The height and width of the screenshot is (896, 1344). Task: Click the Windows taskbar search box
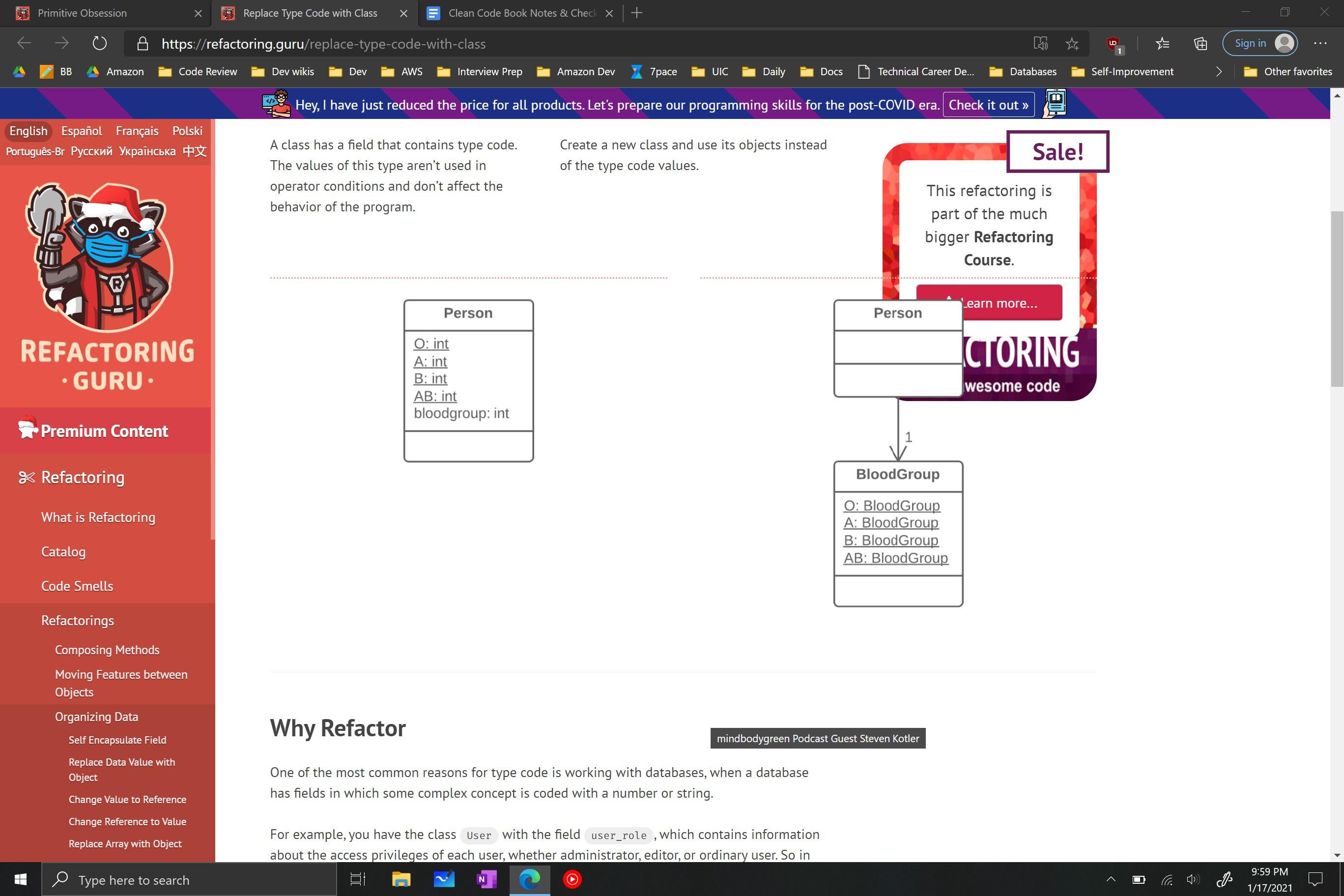[189, 879]
